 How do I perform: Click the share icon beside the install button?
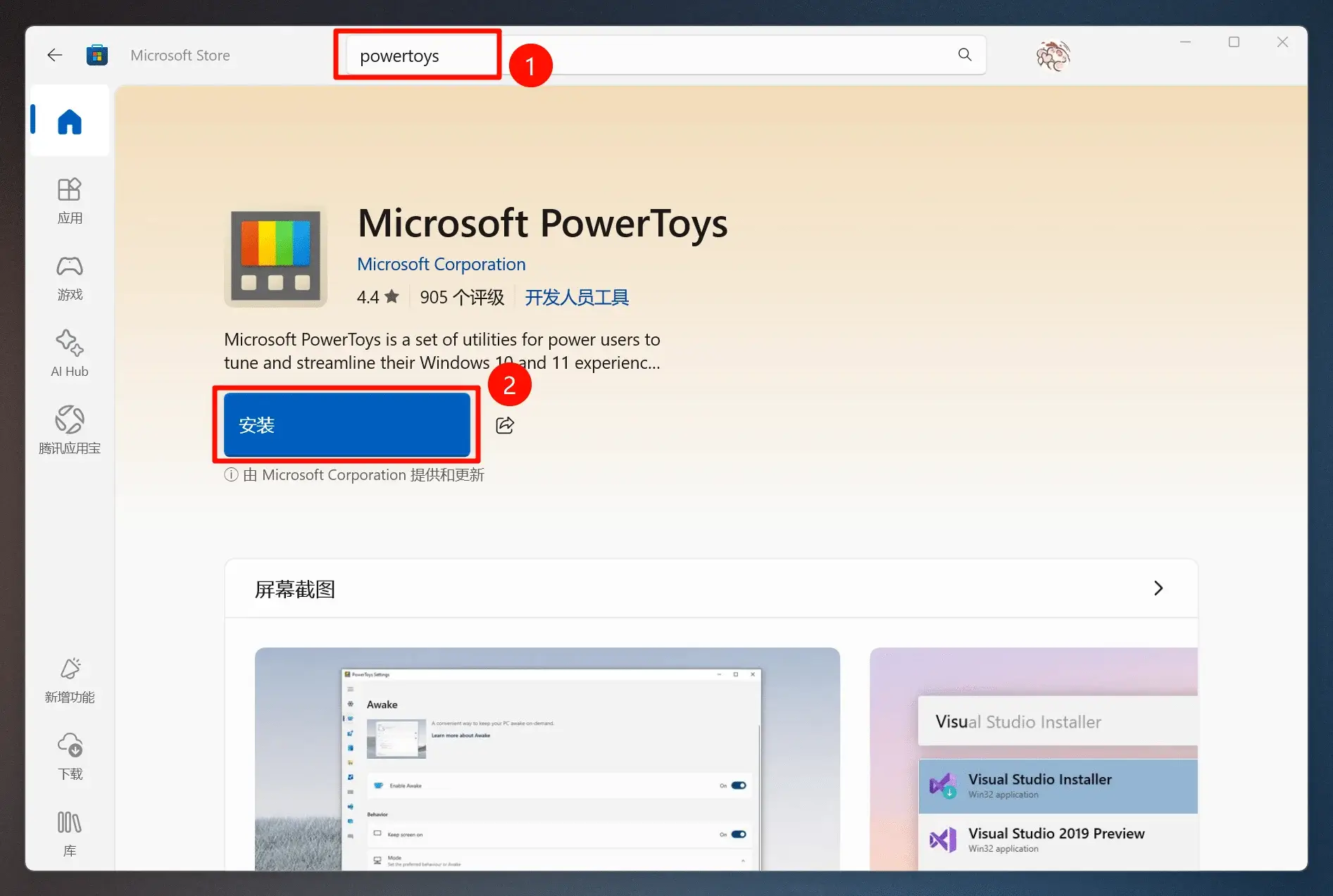tap(505, 424)
